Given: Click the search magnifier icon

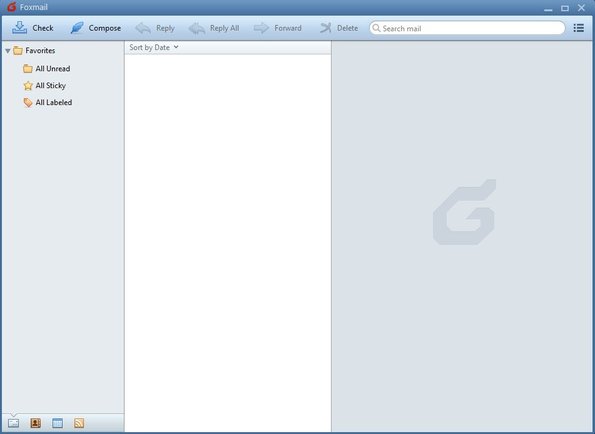Looking at the screenshot, I should click(x=376, y=28).
